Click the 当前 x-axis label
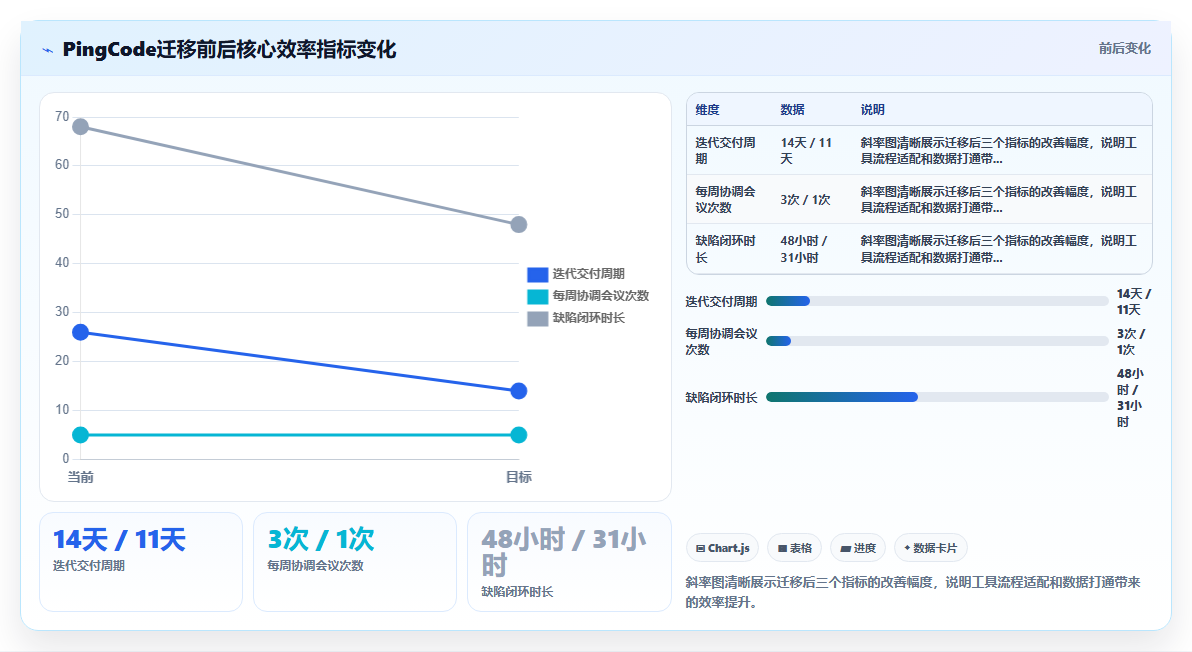The width and height of the screenshot is (1192, 652). (81, 477)
